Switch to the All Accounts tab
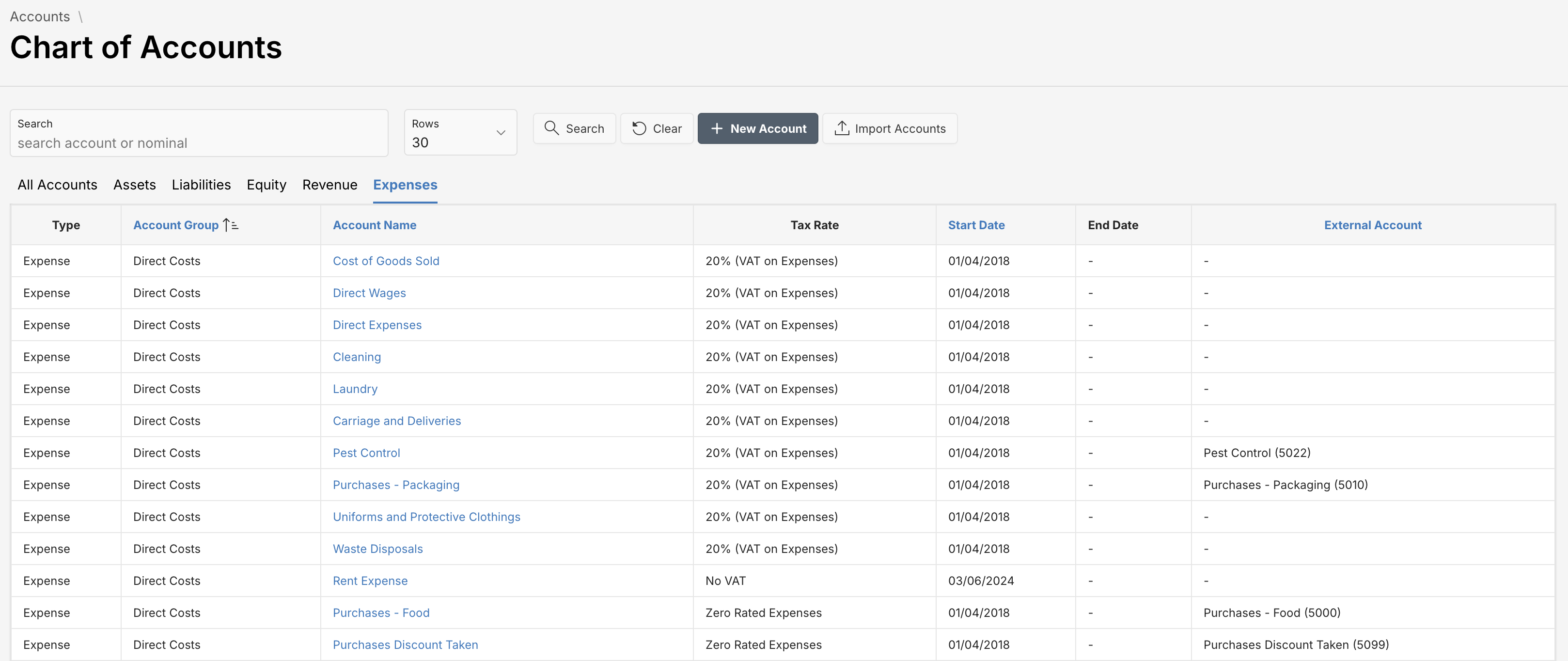Image resolution: width=1568 pixels, height=661 pixels. coord(57,185)
